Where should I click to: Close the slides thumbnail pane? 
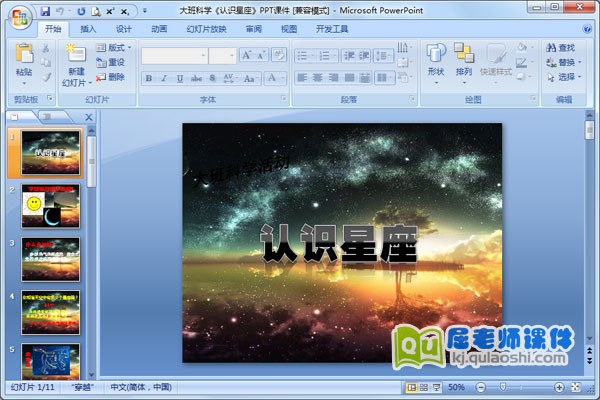(89, 117)
